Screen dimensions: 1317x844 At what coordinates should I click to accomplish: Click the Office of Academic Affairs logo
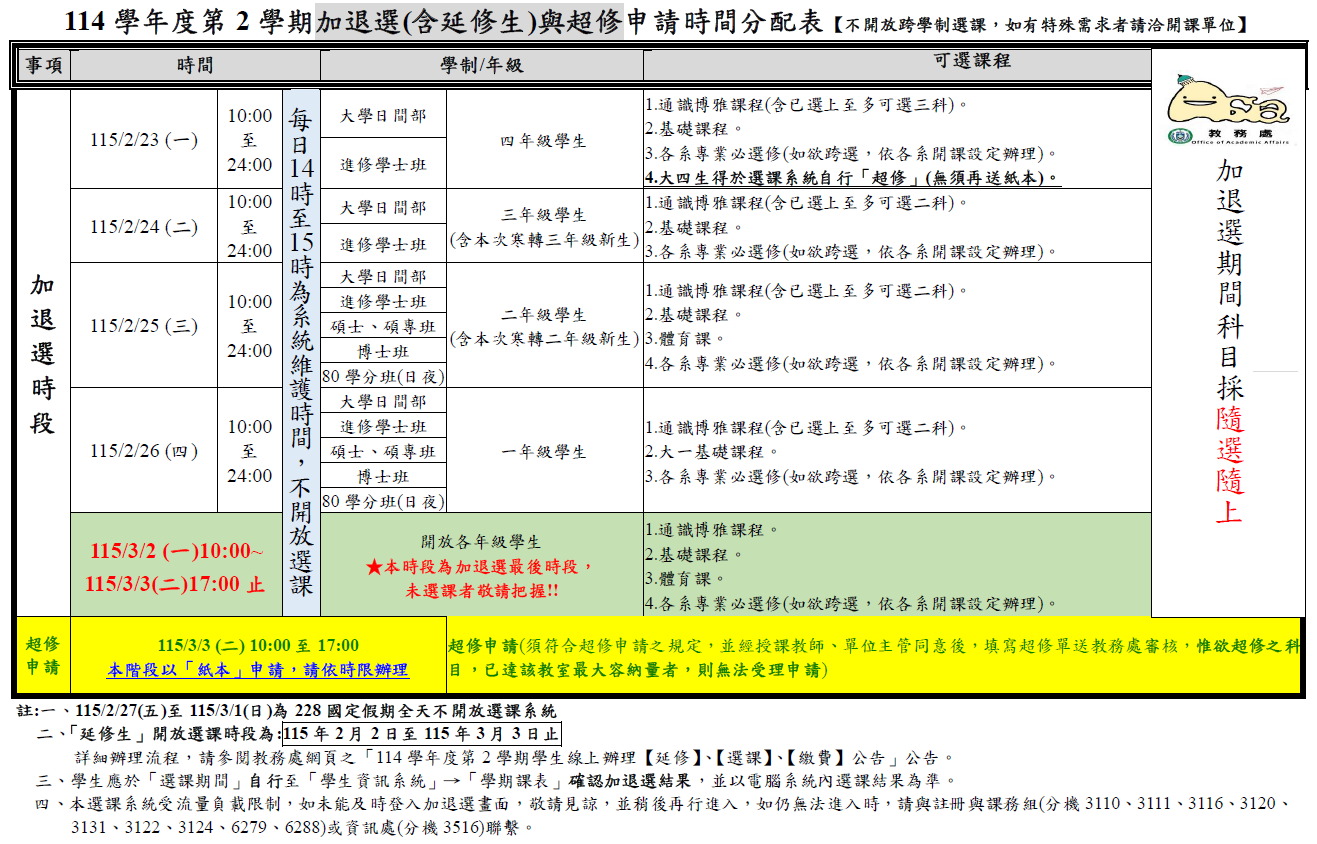[x=1228, y=111]
